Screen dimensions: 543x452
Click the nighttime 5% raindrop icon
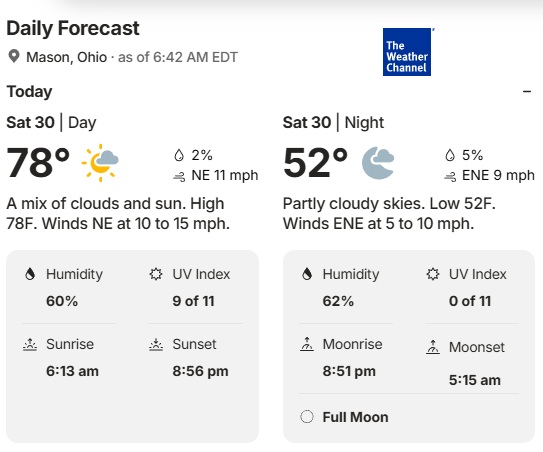pos(449,155)
